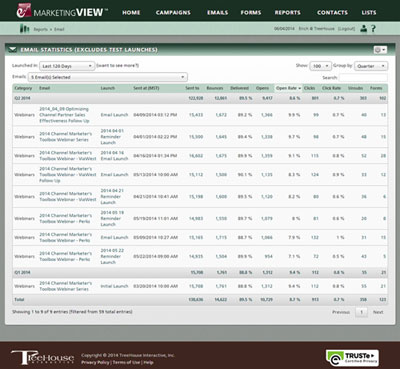Sort by the Opens column header
The height and width of the screenshot is (369, 400).
[x=262, y=88]
